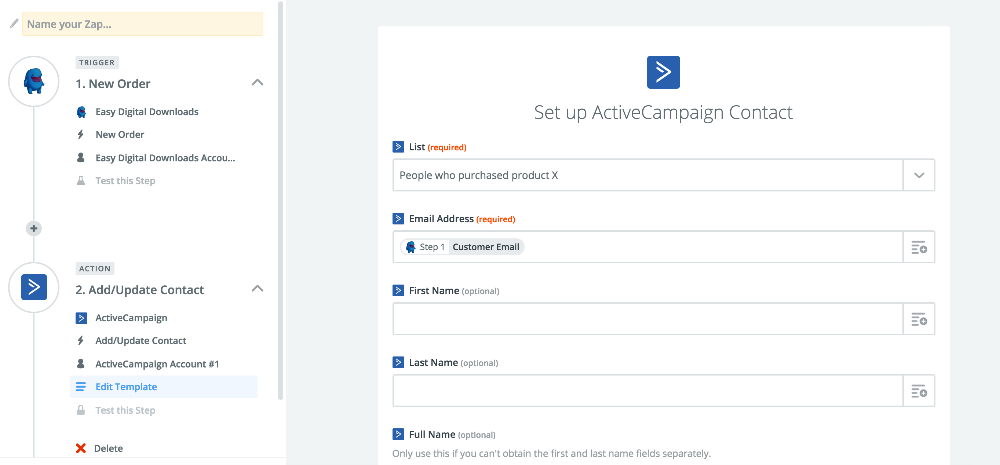Screen dimensions: 1000x465
Task: Click the ActiveCampaign action circle icon
Action: (x=34, y=288)
